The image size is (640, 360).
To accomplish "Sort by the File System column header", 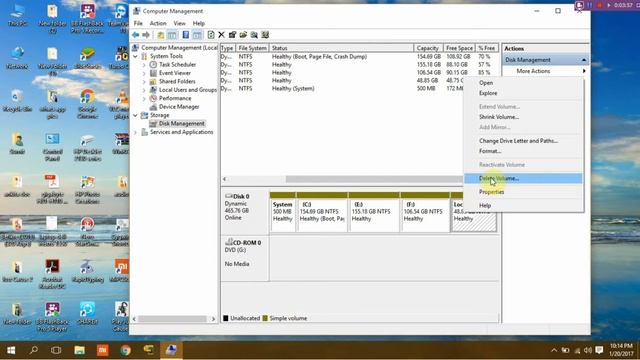I will click(252, 48).
